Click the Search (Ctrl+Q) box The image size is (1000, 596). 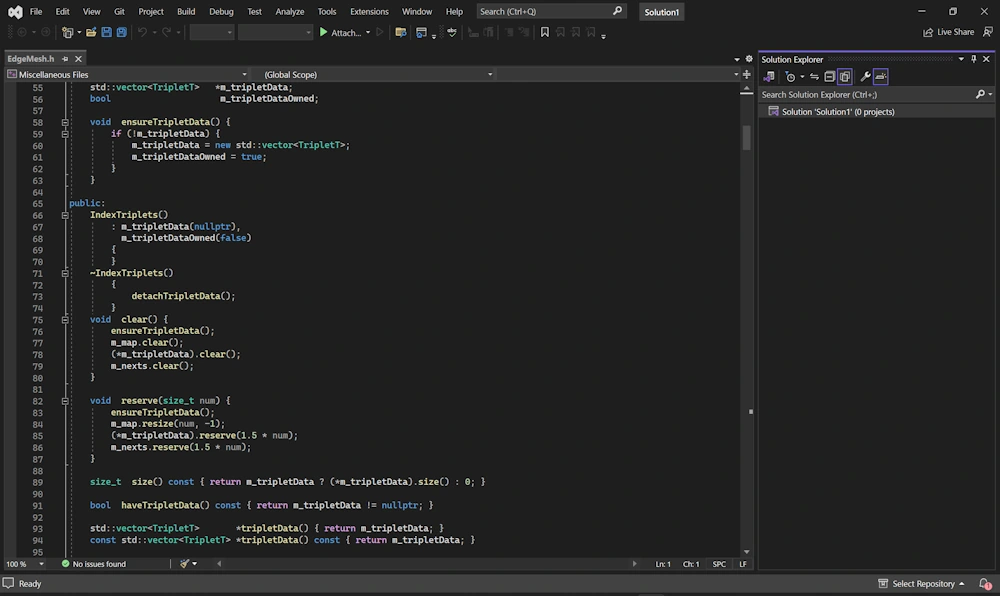551,11
